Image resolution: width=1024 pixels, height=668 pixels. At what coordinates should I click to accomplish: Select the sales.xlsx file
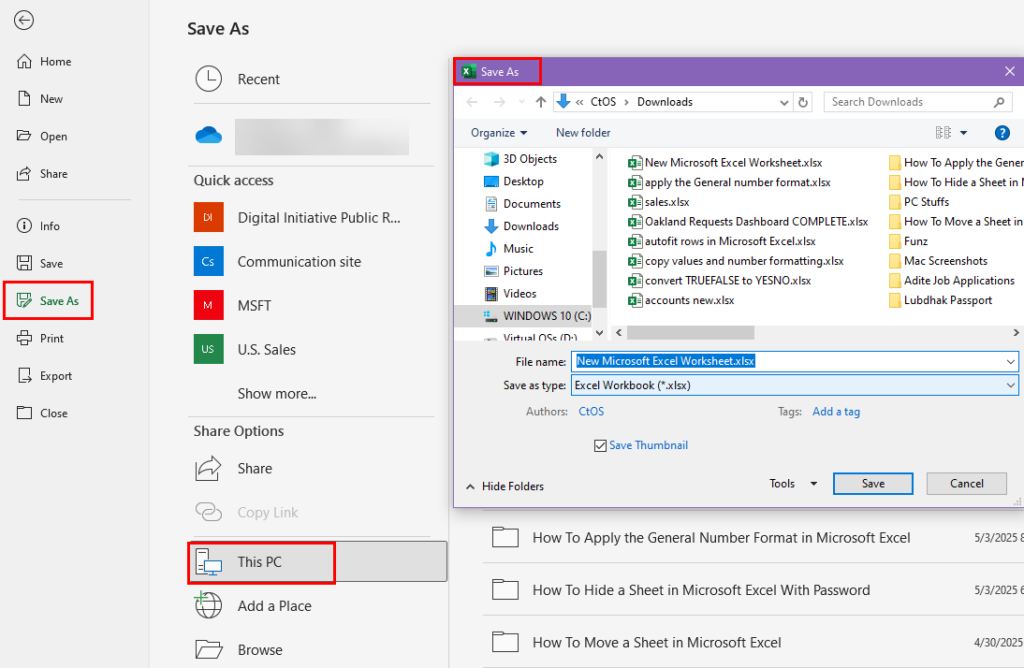(x=658, y=202)
